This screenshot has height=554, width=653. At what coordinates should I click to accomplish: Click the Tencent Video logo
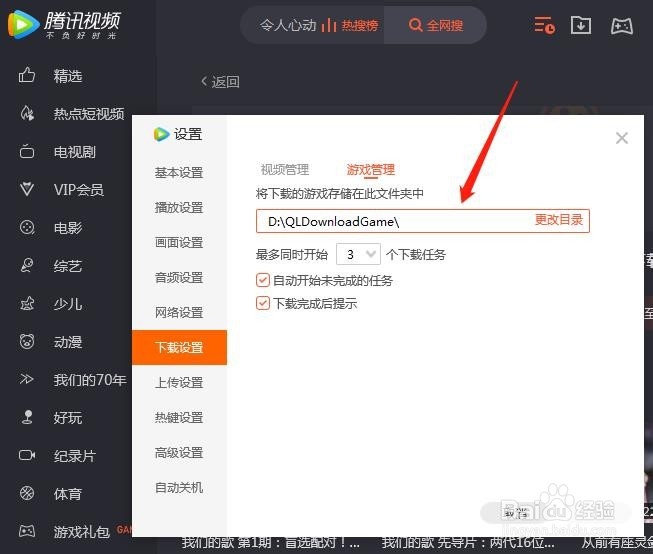tap(64, 24)
